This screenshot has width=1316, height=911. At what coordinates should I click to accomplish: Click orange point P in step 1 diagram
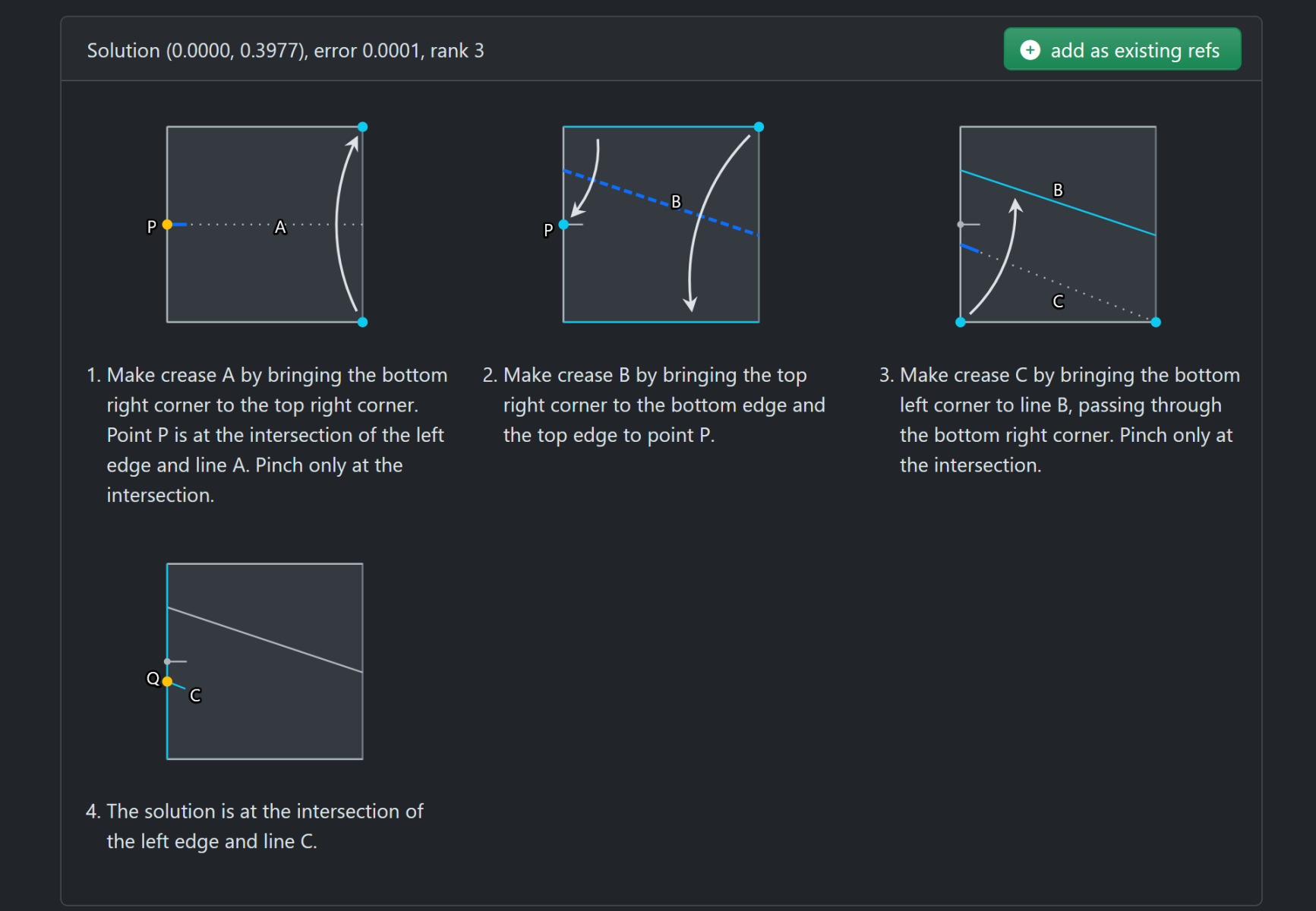point(167,225)
